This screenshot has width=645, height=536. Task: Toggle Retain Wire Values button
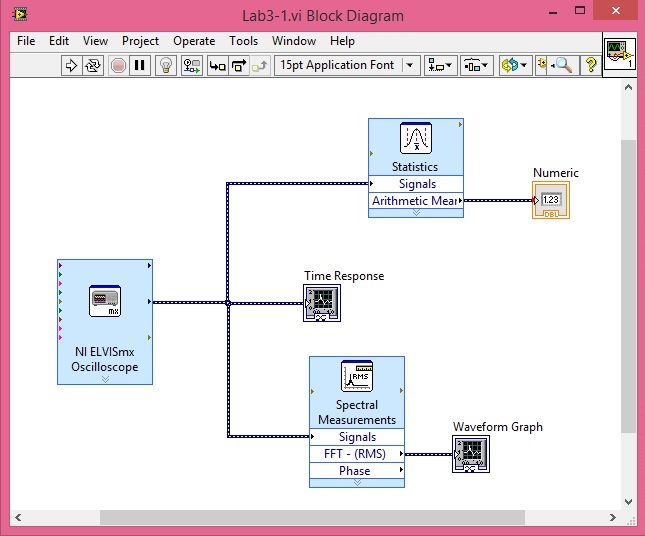click(x=192, y=65)
